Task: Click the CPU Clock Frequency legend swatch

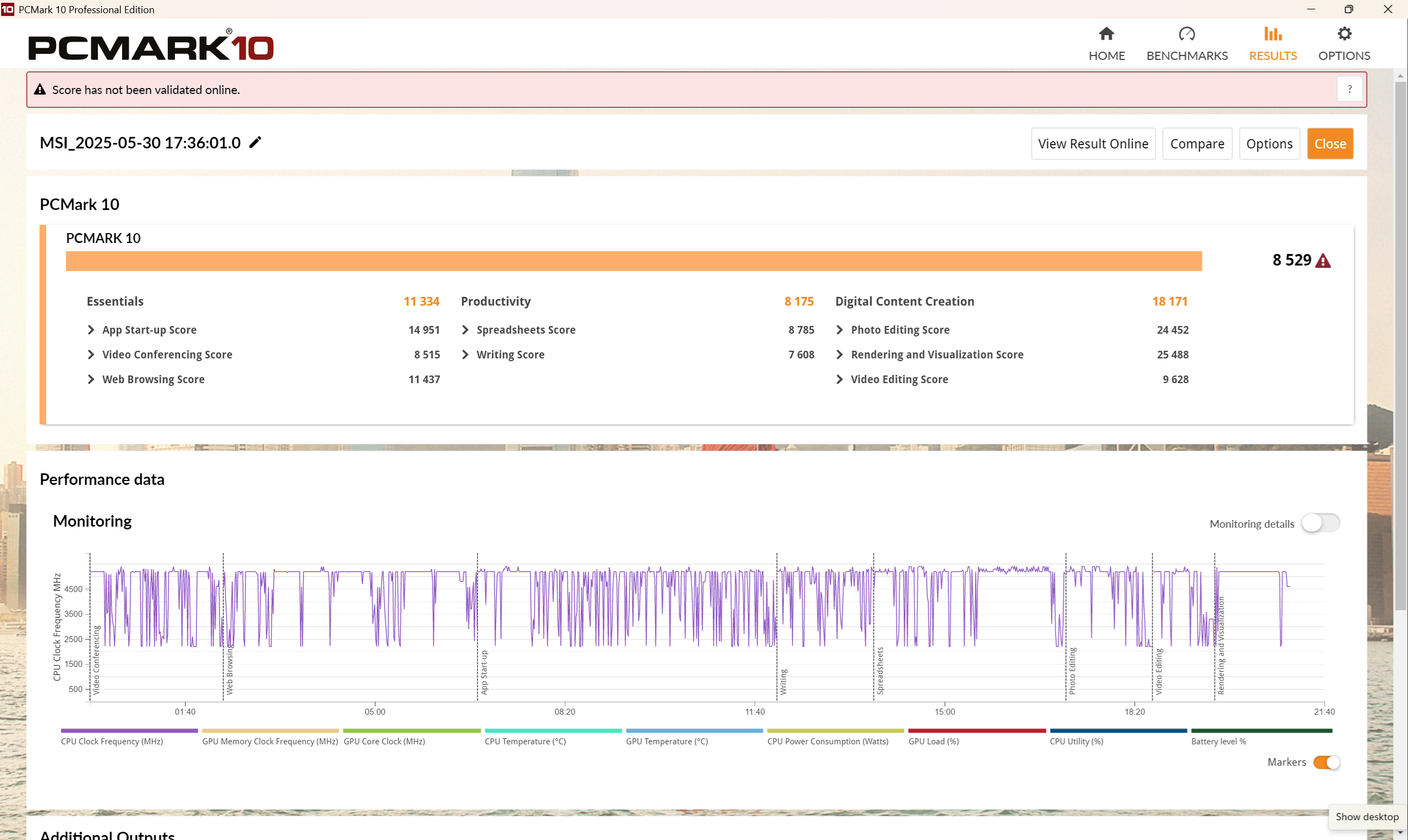Action: coord(129,731)
